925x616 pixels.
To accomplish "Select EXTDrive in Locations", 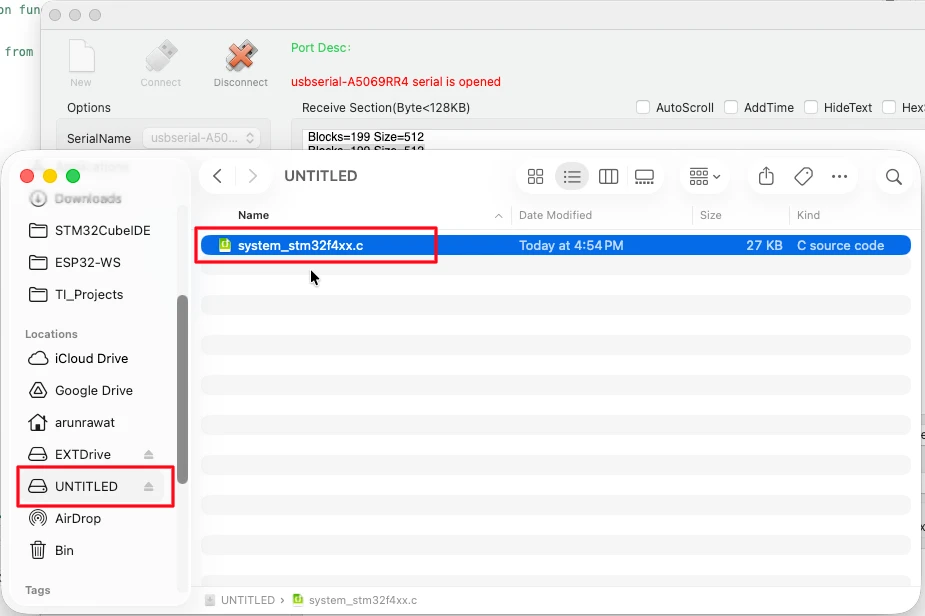I will [x=83, y=454].
